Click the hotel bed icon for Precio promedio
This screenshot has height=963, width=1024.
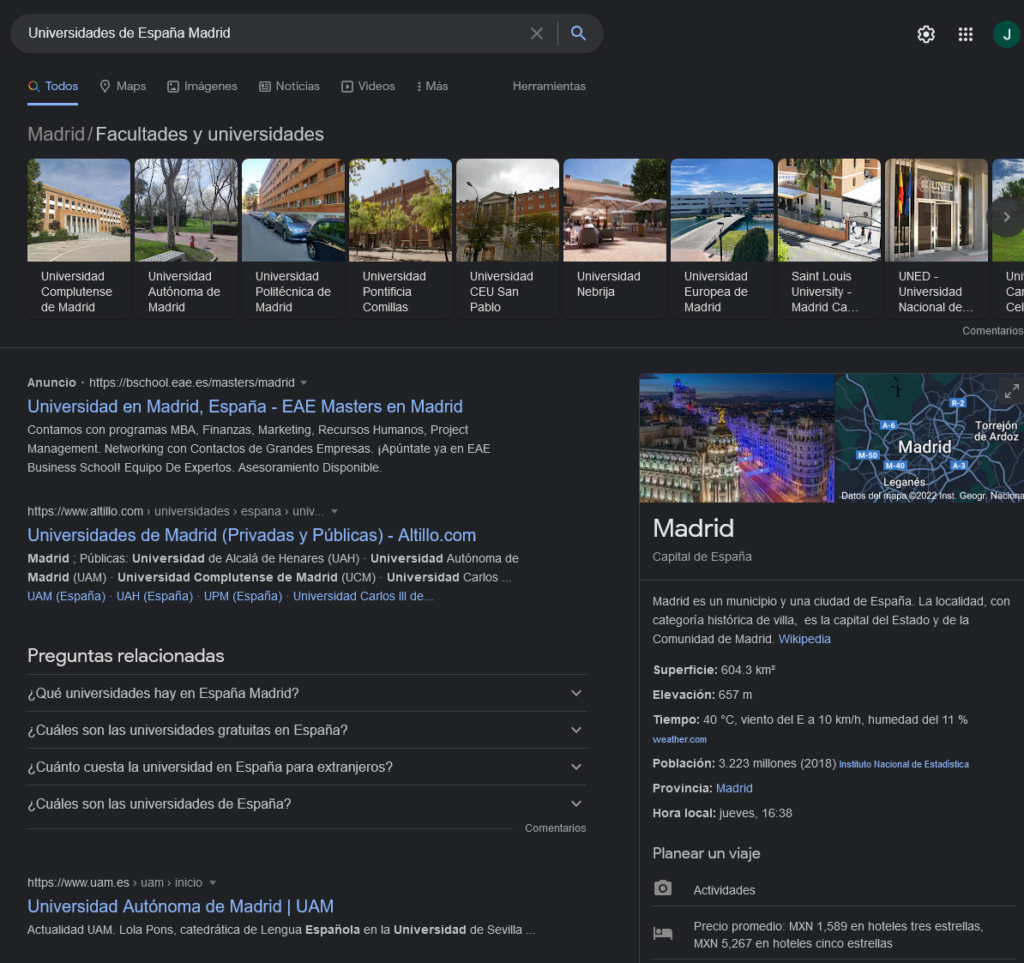[x=663, y=934]
